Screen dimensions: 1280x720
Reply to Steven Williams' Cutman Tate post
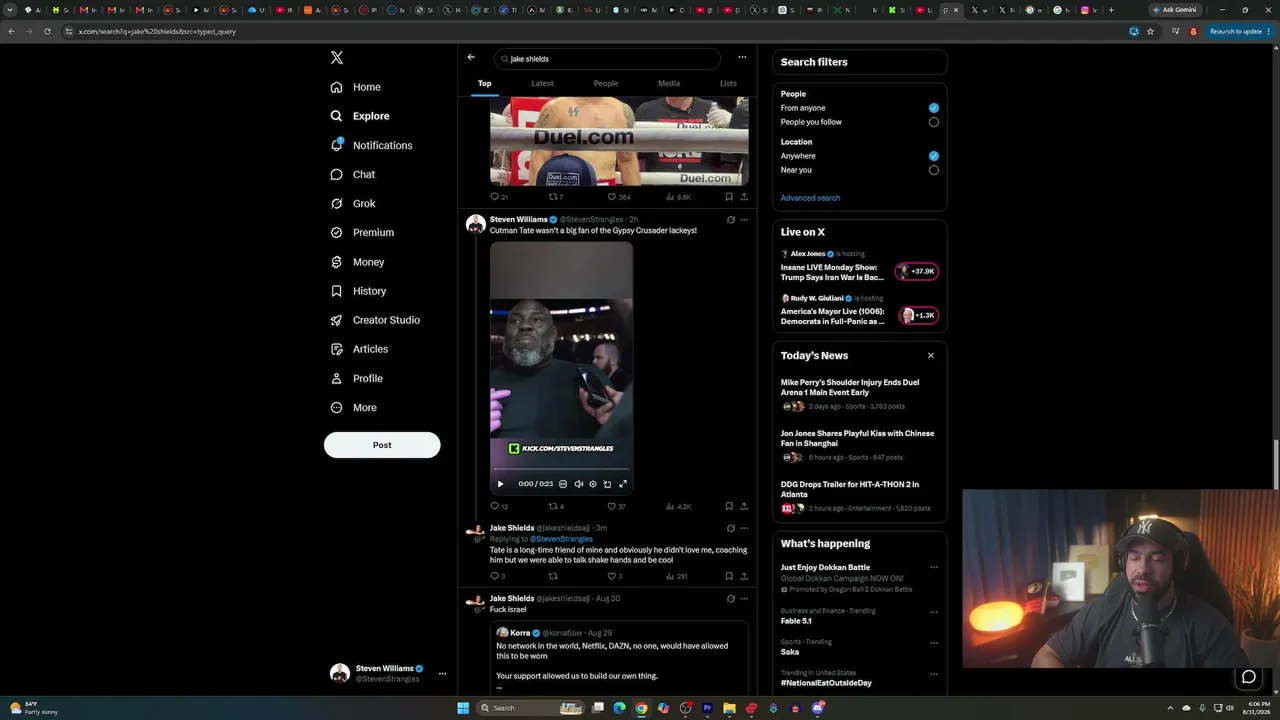pos(499,506)
